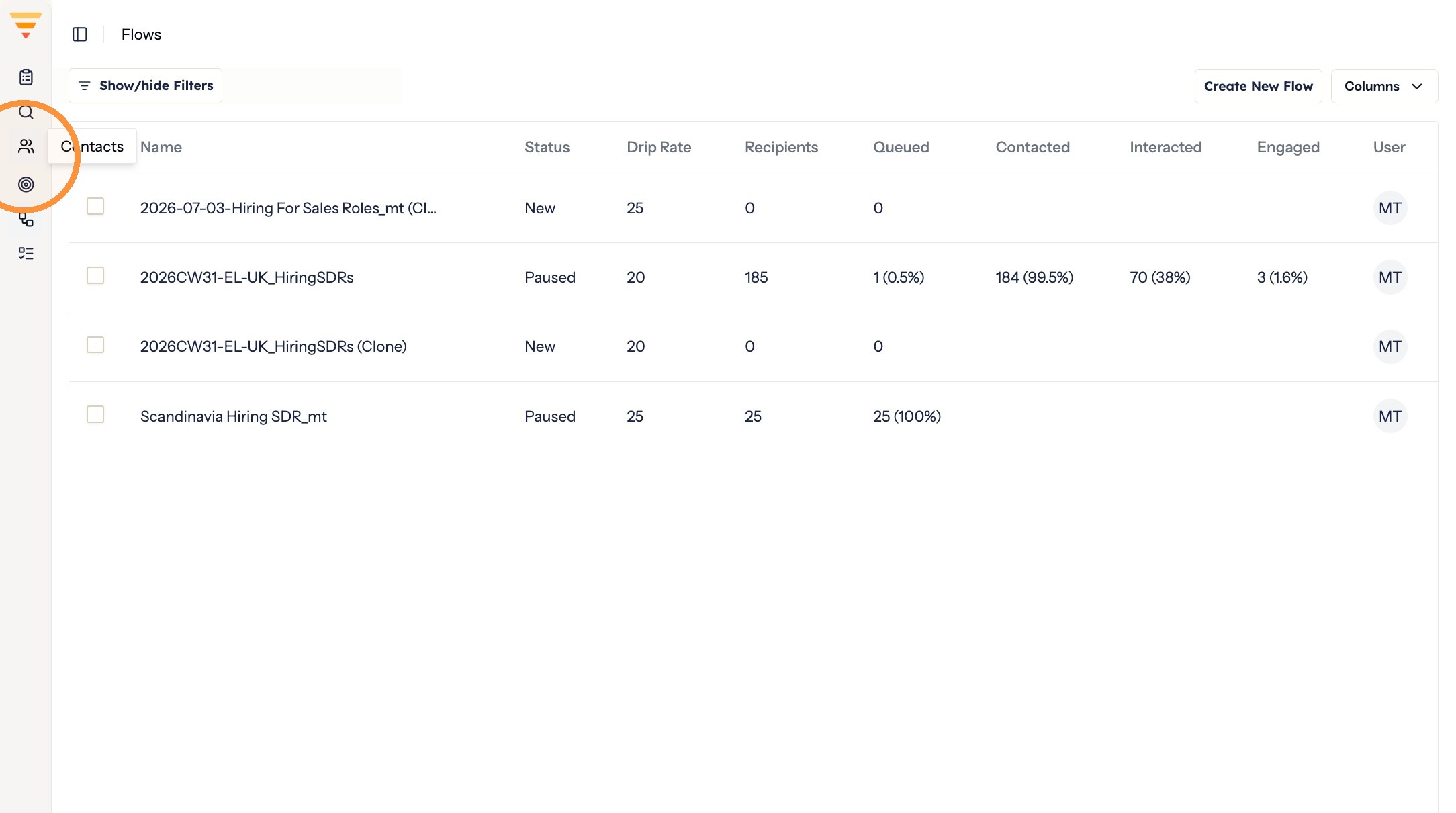Open flow 2026-07-03-Hiring For Sales Roles_mt

288,208
